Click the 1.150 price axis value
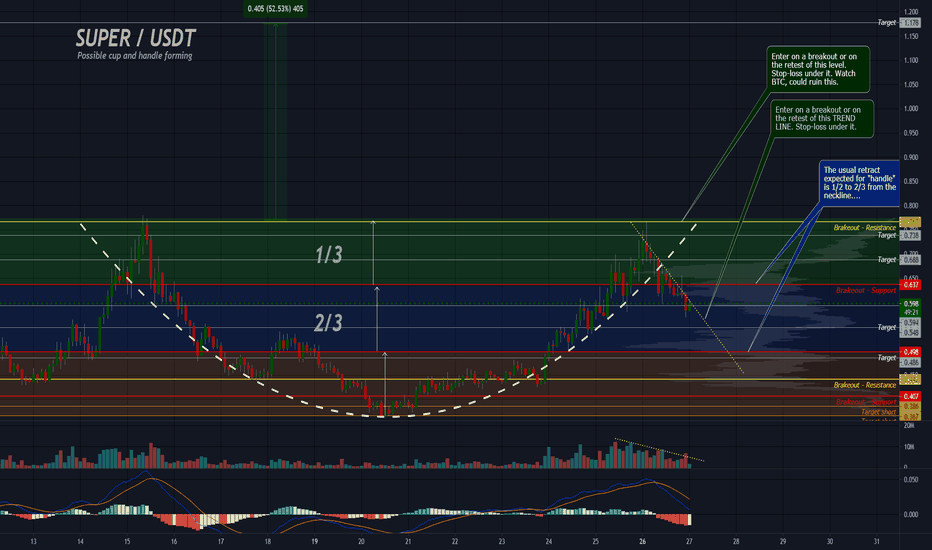932x550 pixels. click(x=911, y=36)
